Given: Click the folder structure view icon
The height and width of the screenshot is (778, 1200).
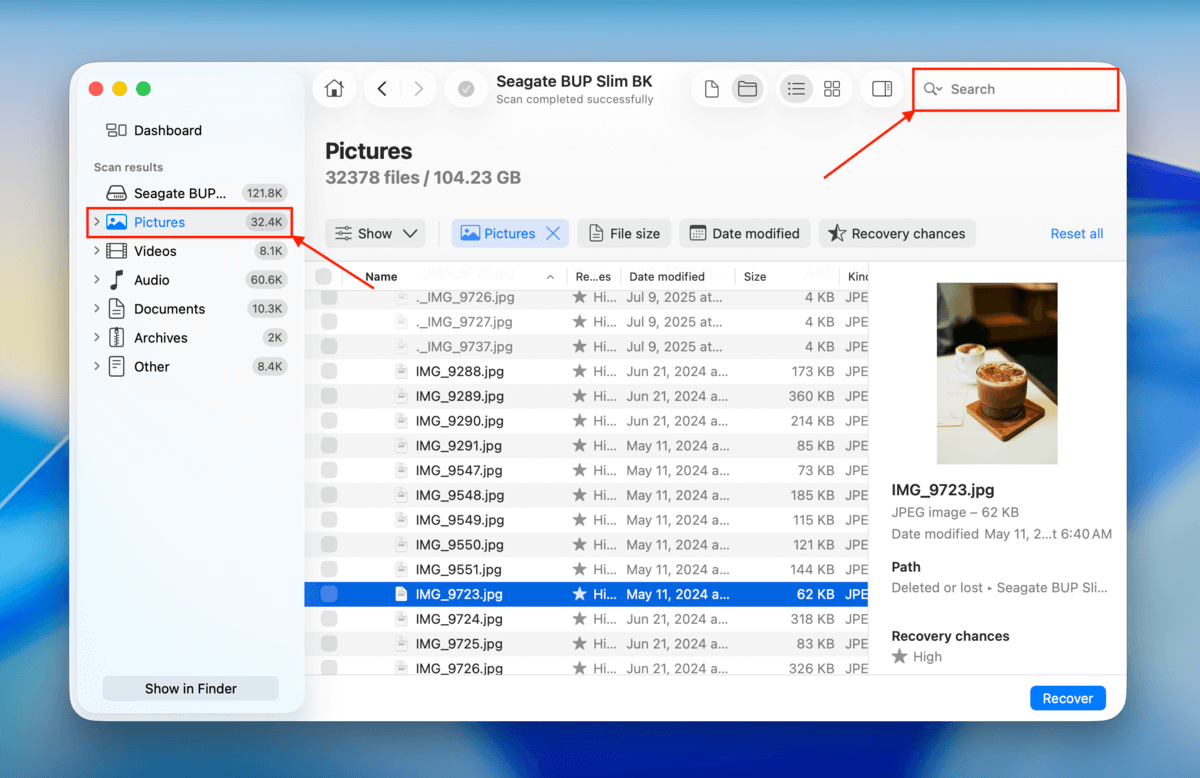Looking at the screenshot, I should click(x=747, y=88).
